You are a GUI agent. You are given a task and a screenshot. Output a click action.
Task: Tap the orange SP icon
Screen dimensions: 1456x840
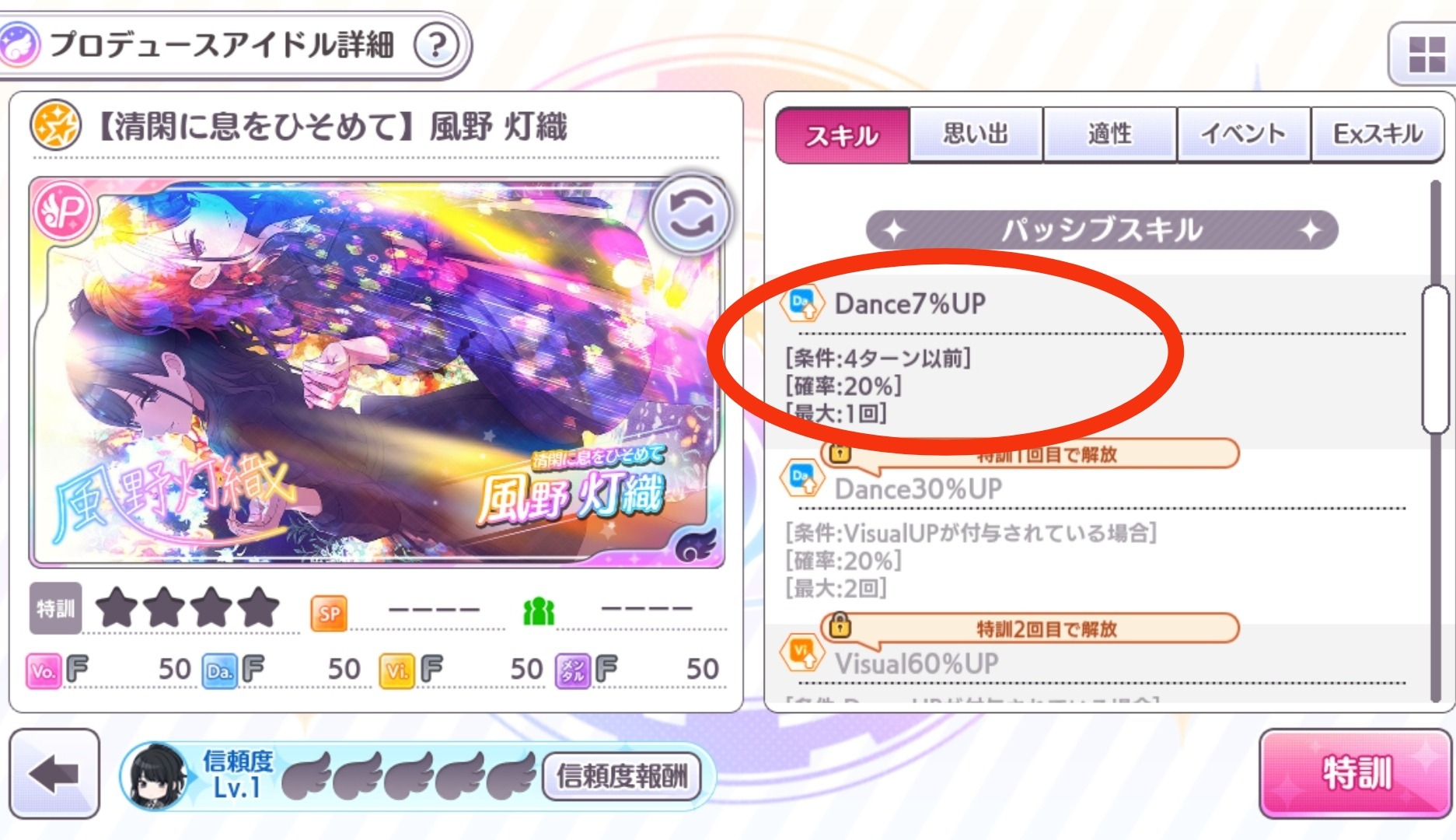(329, 614)
